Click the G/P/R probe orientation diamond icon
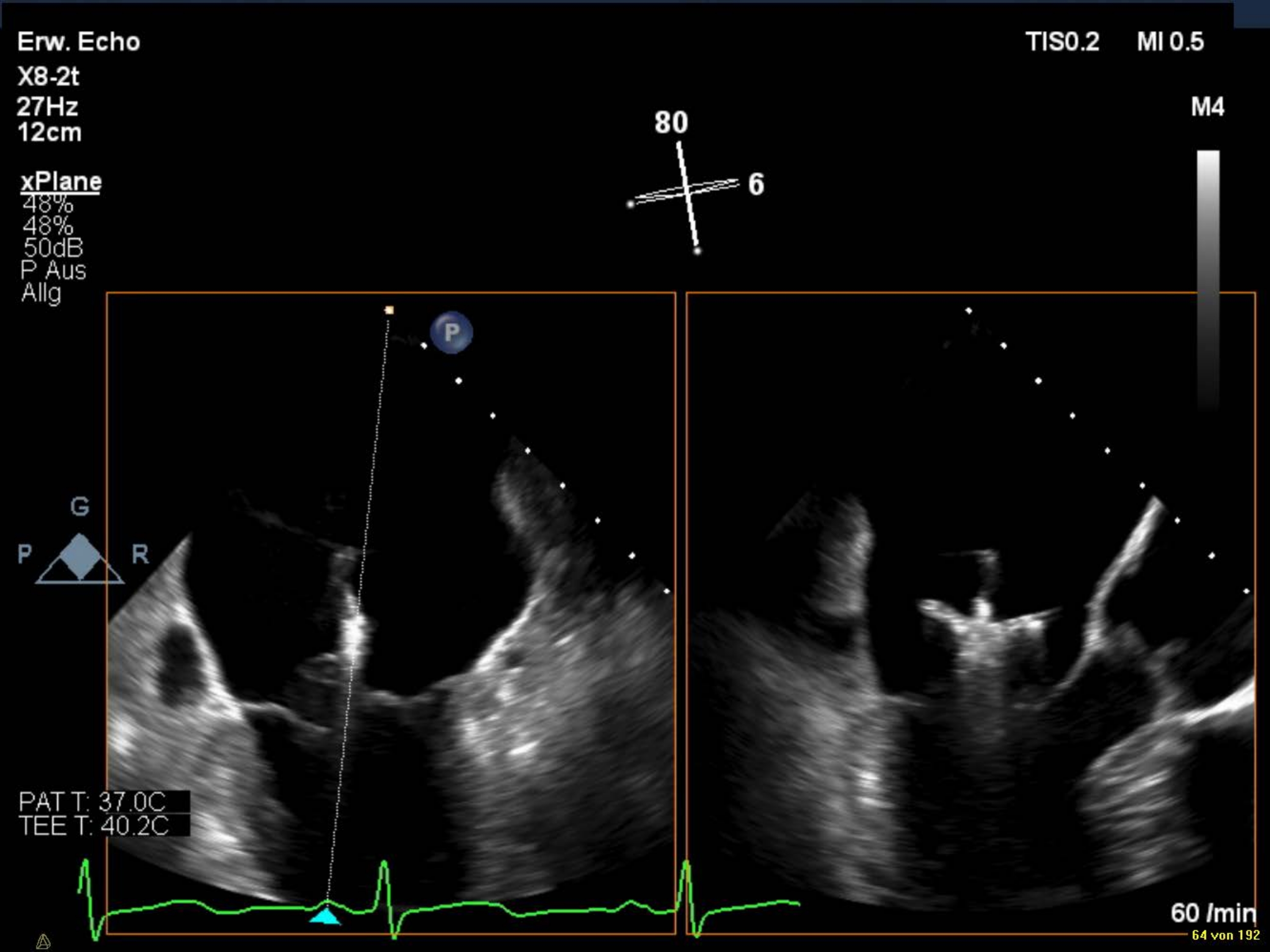Viewport: 1270px width, 952px height. coord(80,557)
